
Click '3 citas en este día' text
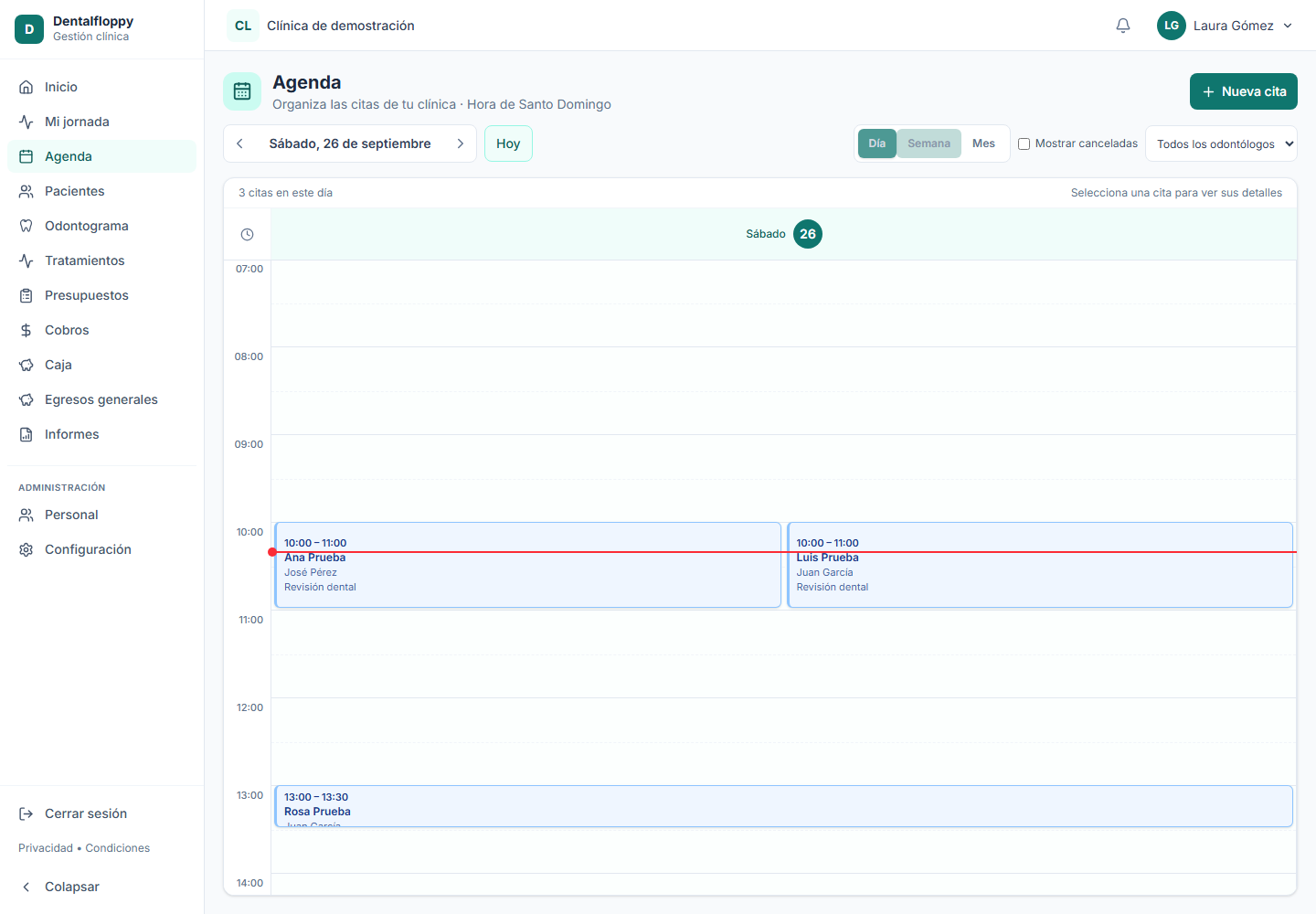coord(286,193)
